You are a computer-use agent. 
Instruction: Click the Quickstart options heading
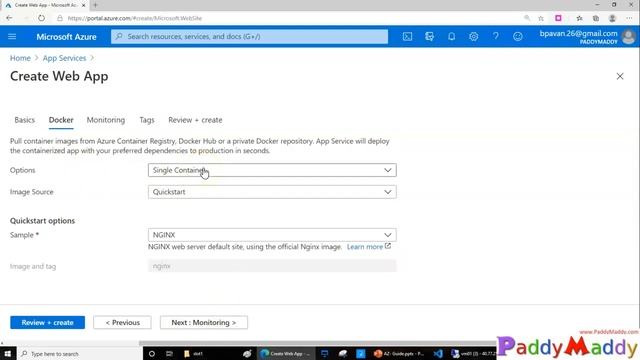42,221
